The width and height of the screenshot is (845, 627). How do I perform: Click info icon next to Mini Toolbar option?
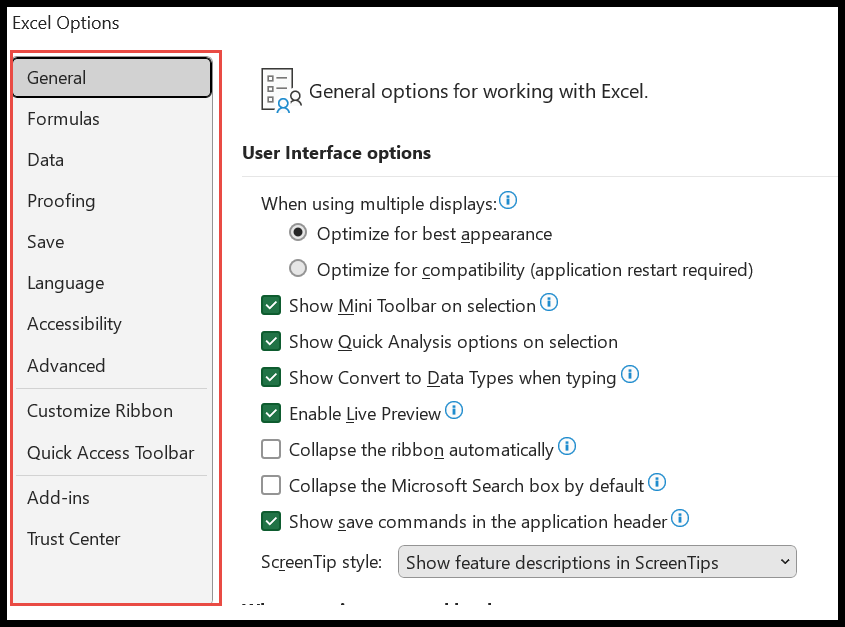click(549, 302)
